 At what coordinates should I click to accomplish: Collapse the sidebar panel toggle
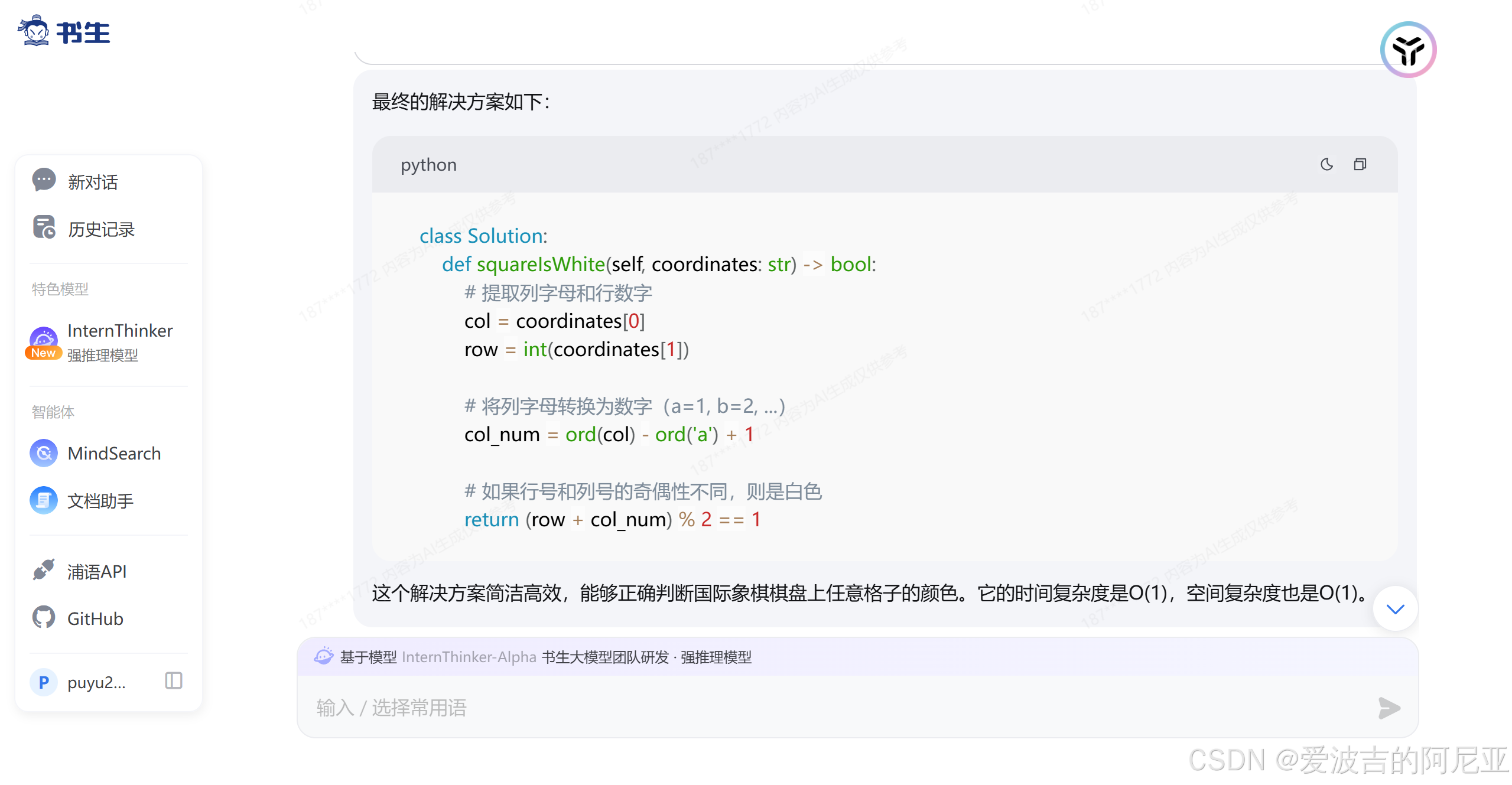point(173,681)
